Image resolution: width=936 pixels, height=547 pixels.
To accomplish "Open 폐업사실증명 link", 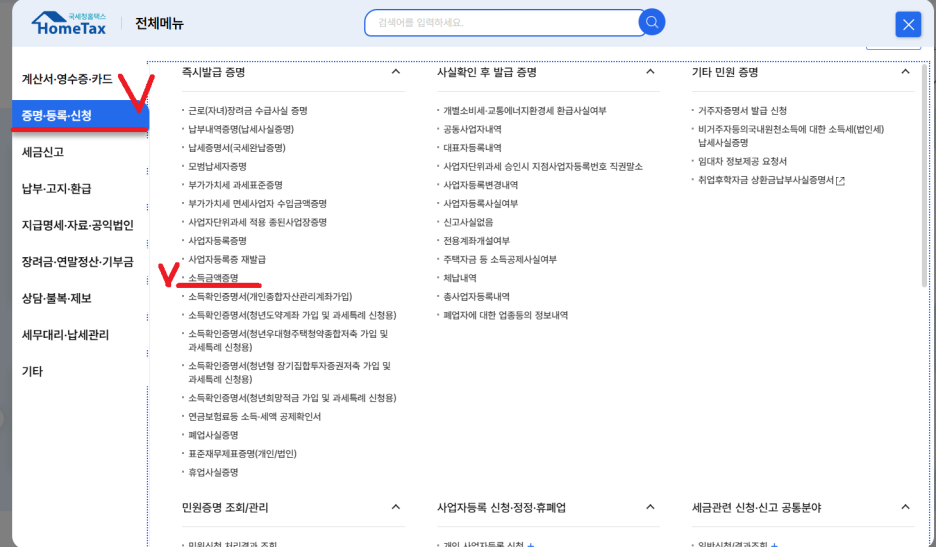I will [213, 435].
